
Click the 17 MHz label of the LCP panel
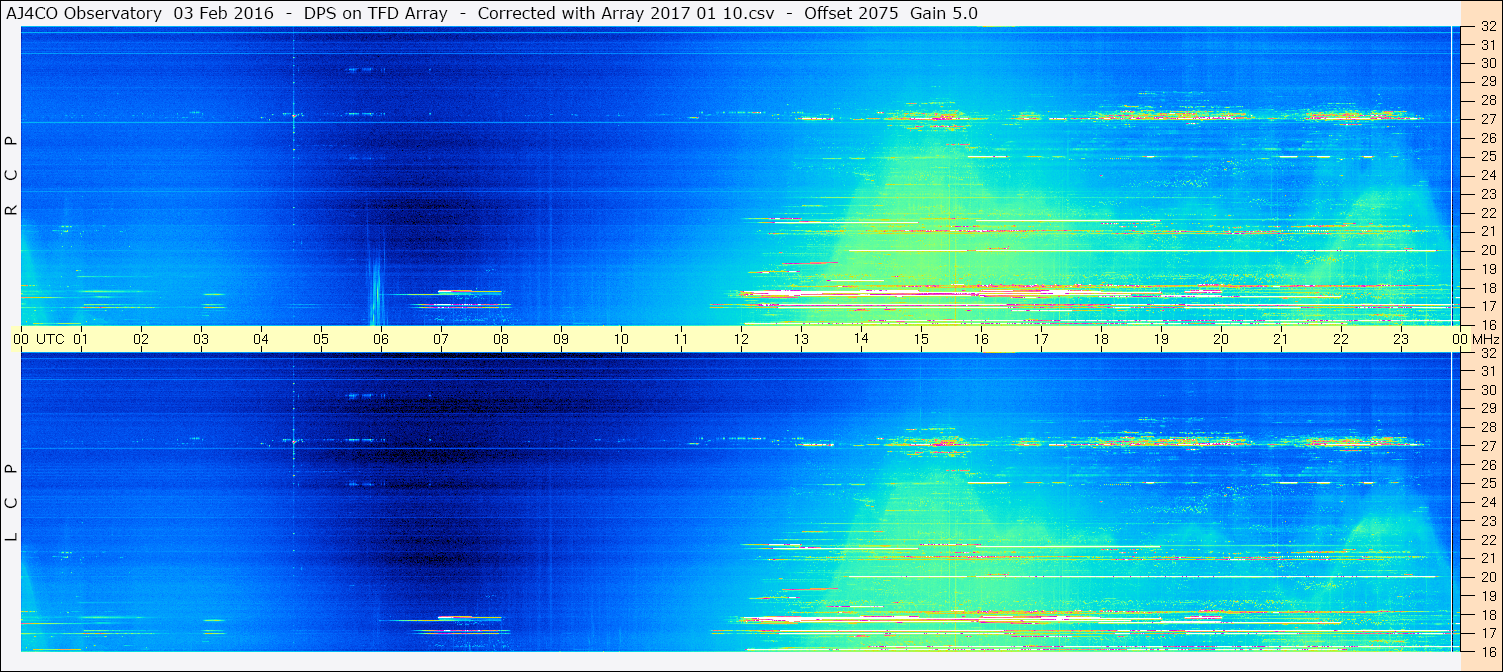(1487, 633)
